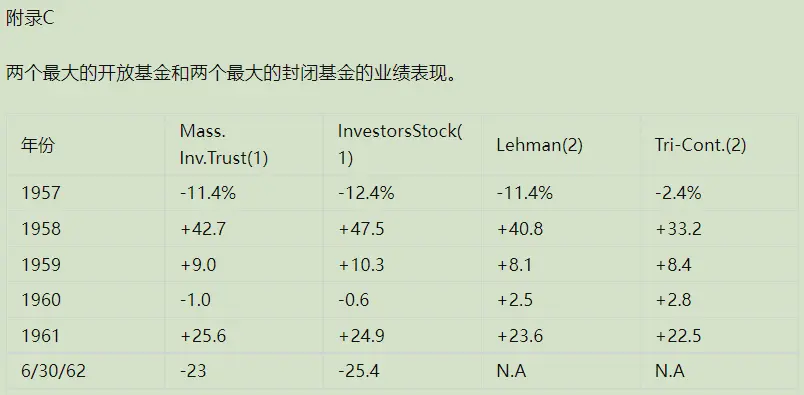Screen dimensions: 804x395
Task: Click the +2.5 Lehman value for 1960
Action: [515, 300]
